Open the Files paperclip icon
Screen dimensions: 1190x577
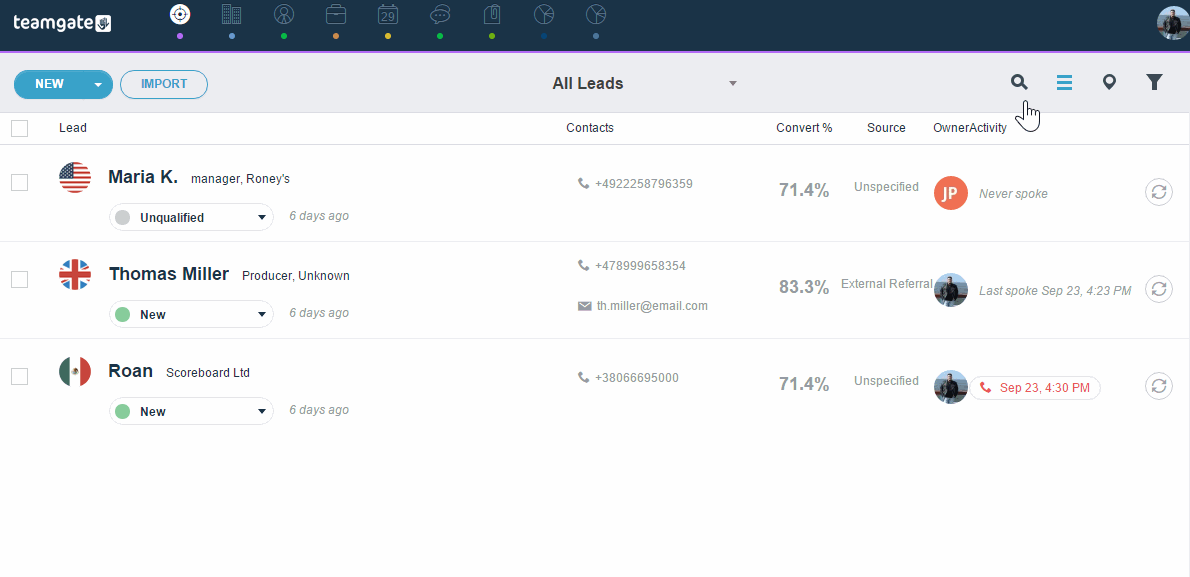[x=492, y=14]
